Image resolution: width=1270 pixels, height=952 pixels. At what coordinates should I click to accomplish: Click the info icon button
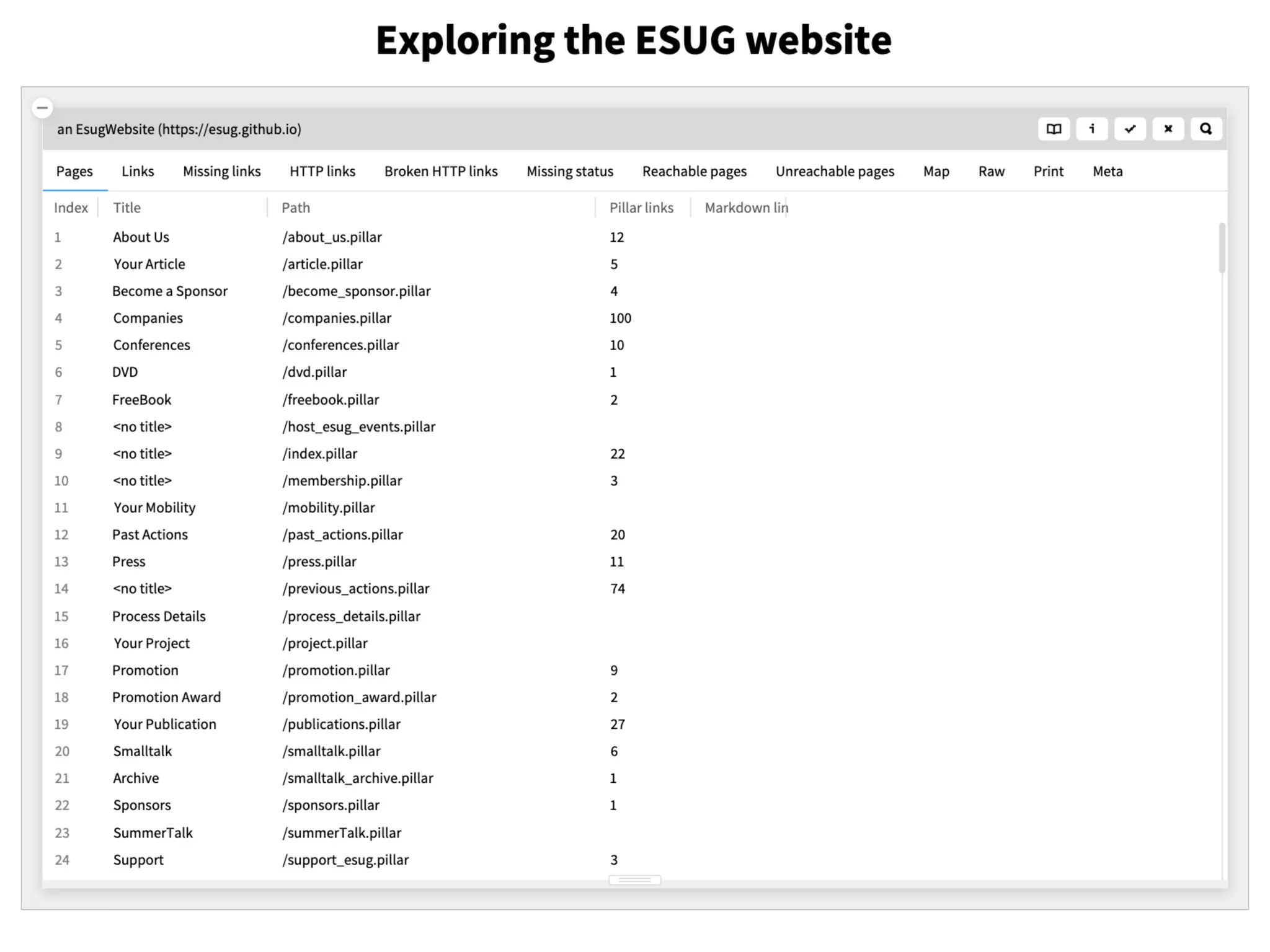click(1092, 129)
